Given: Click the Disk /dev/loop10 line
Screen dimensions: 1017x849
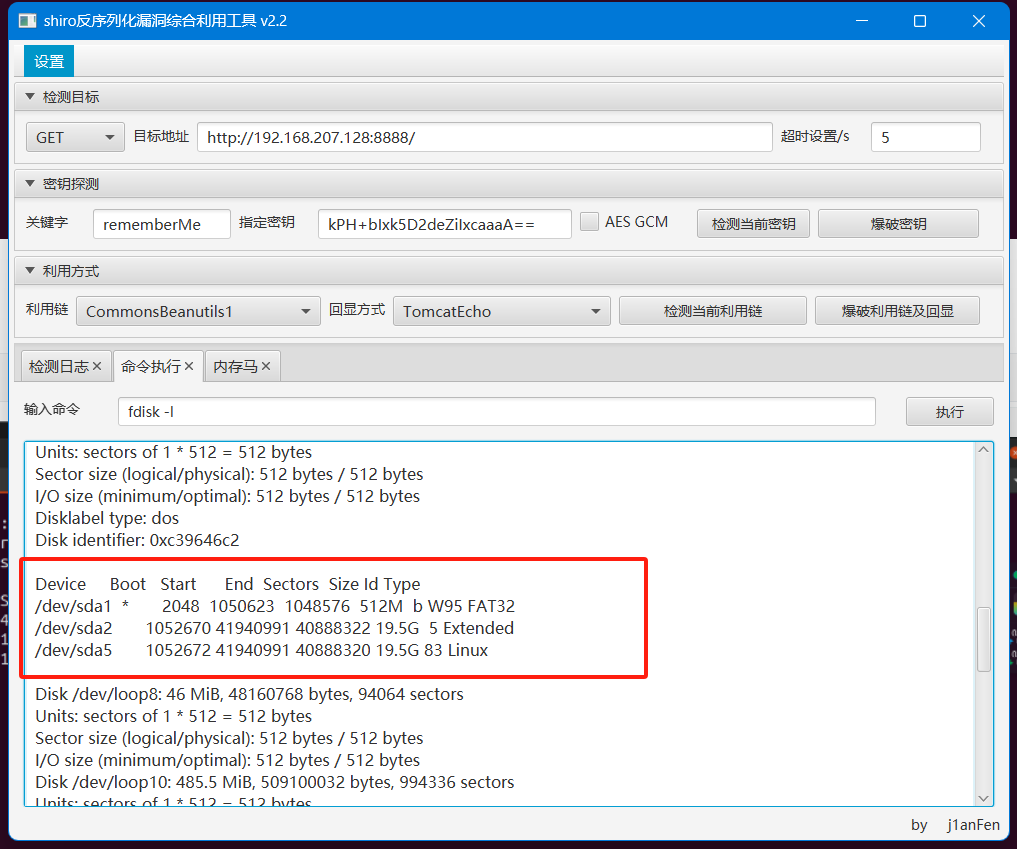Looking at the screenshot, I should (x=274, y=782).
